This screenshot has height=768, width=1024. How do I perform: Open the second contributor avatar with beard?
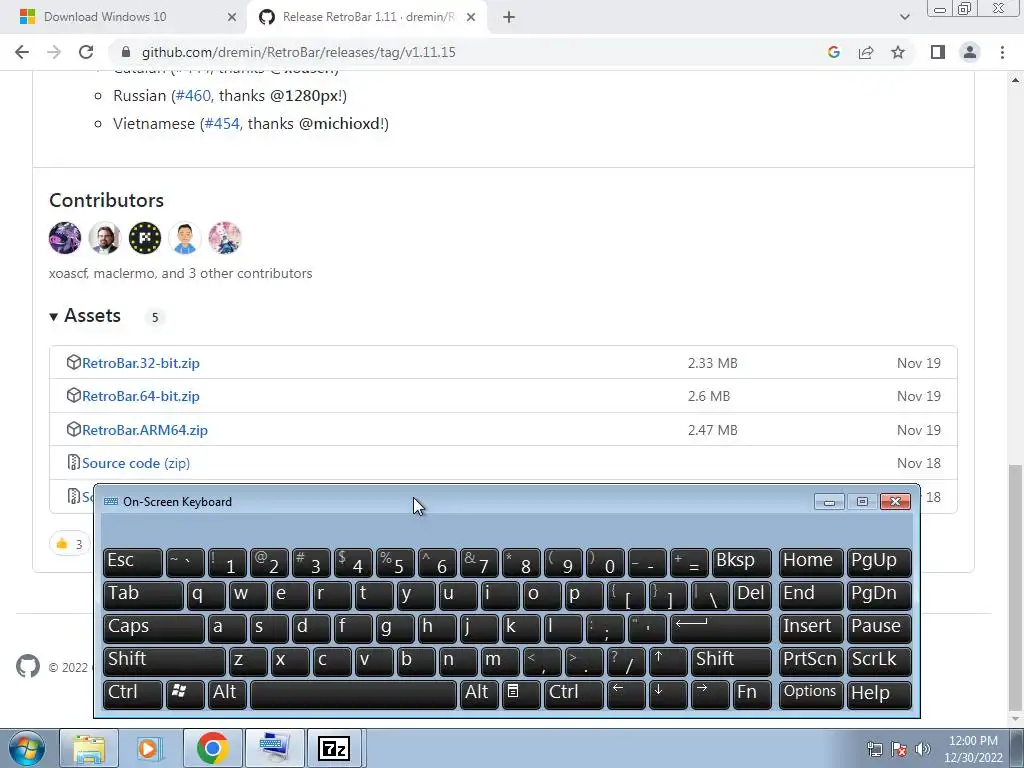pyautogui.click(x=104, y=238)
